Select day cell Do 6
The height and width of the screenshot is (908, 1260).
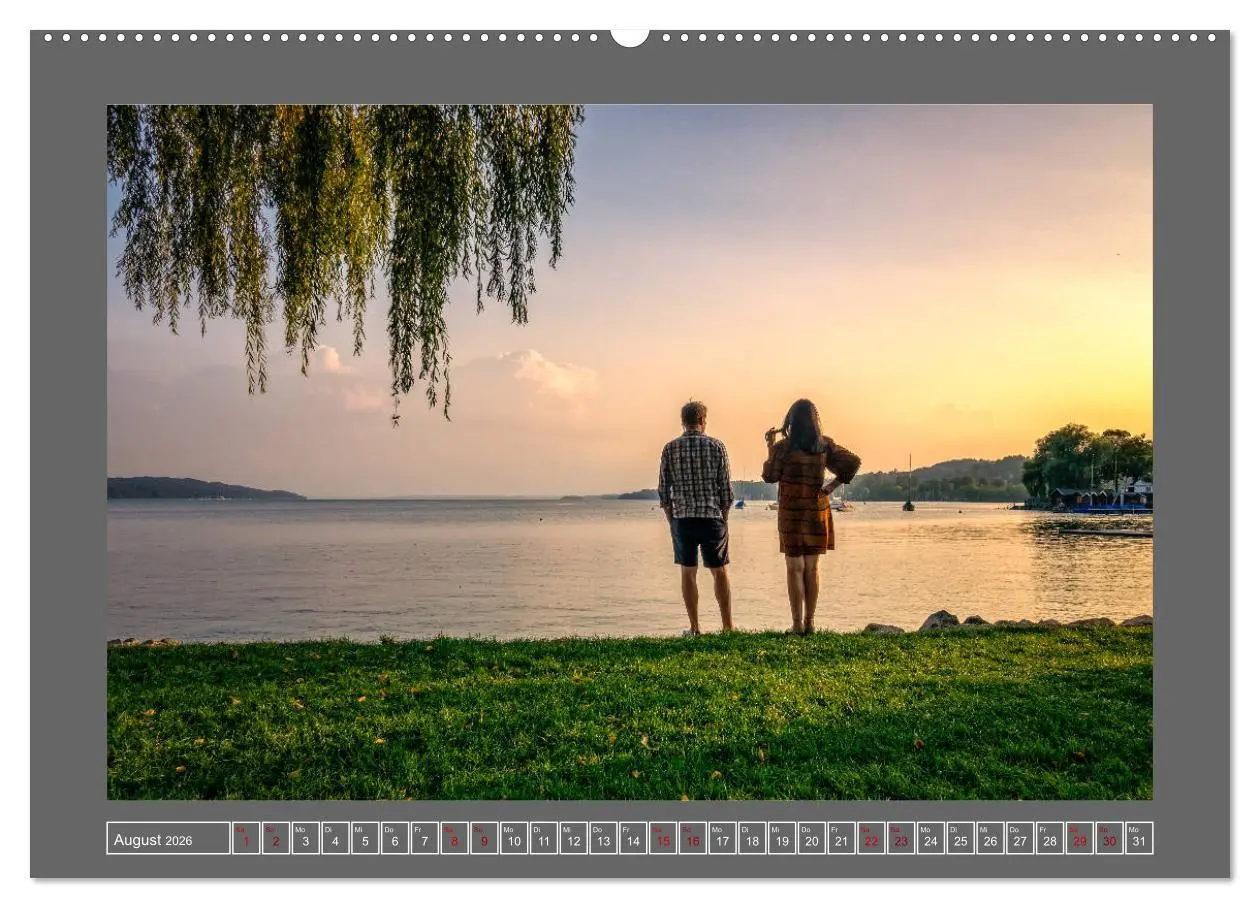click(x=395, y=838)
